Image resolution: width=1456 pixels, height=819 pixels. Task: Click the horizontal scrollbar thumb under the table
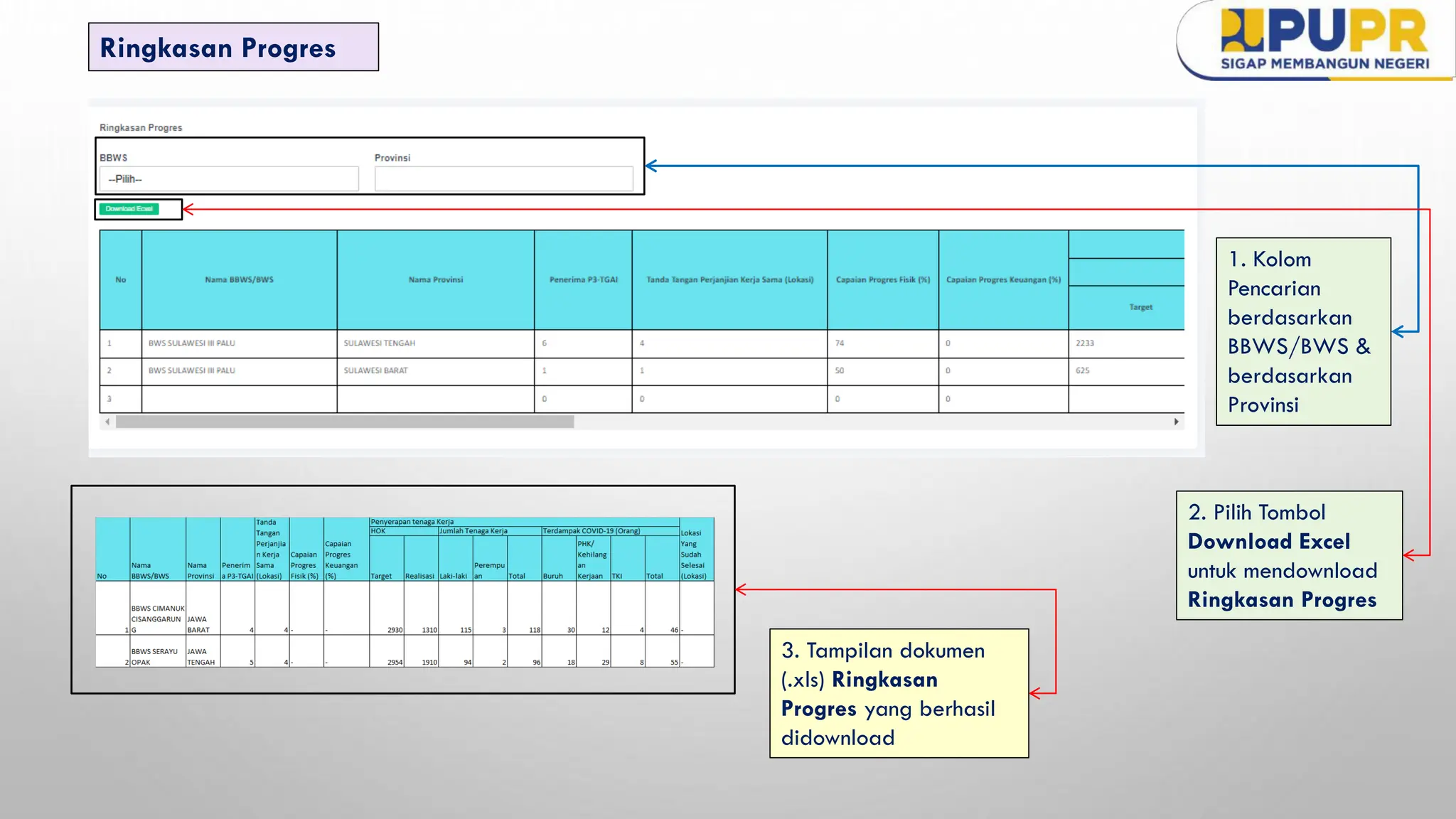(x=345, y=422)
